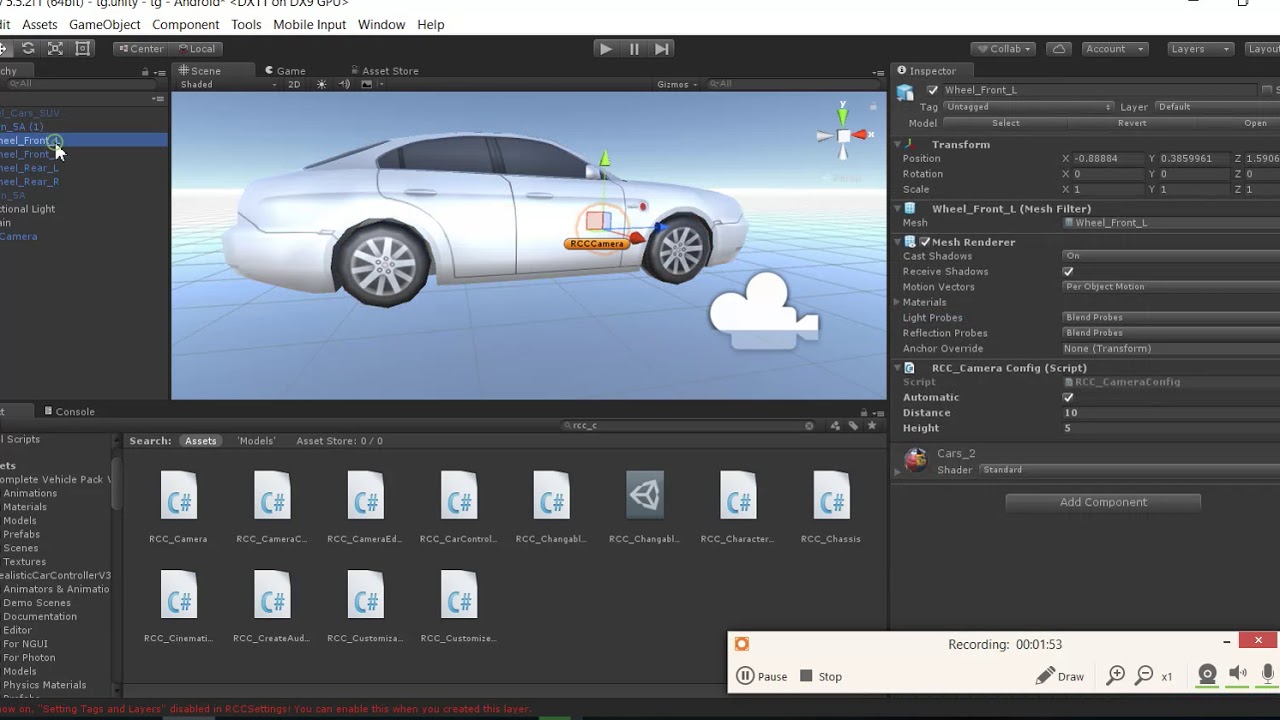This screenshot has width=1280, height=720.
Task: Open the Motion Vectors dropdown
Action: pyautogui.click(x=1171, y=287)
